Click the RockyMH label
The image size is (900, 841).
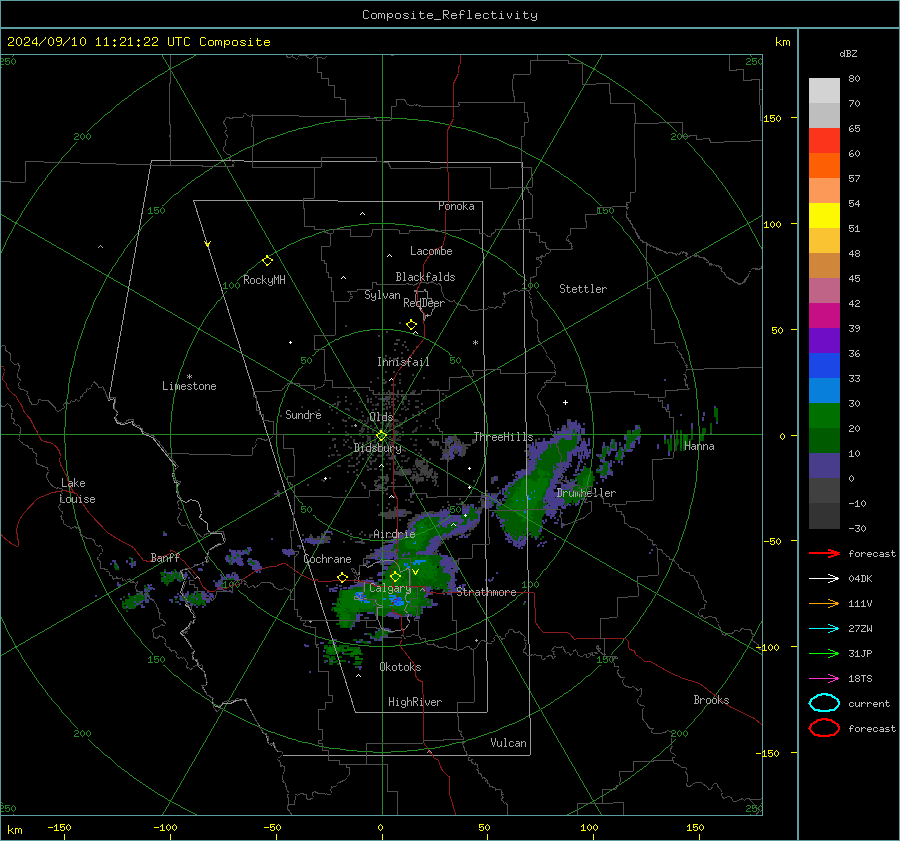coord(264,280)
